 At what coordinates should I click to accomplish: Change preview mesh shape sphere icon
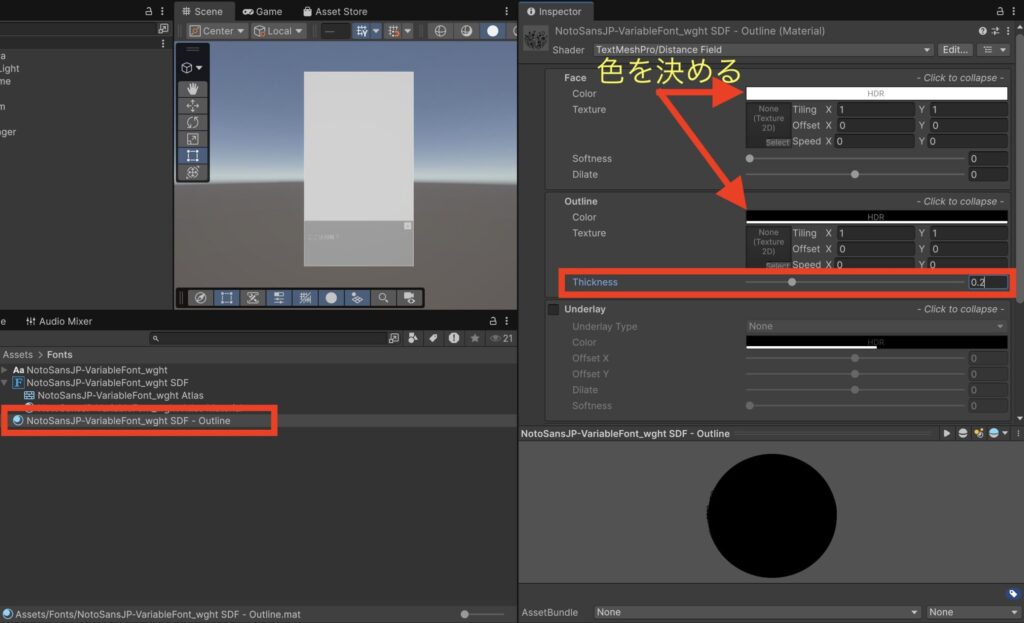[963, 434]
